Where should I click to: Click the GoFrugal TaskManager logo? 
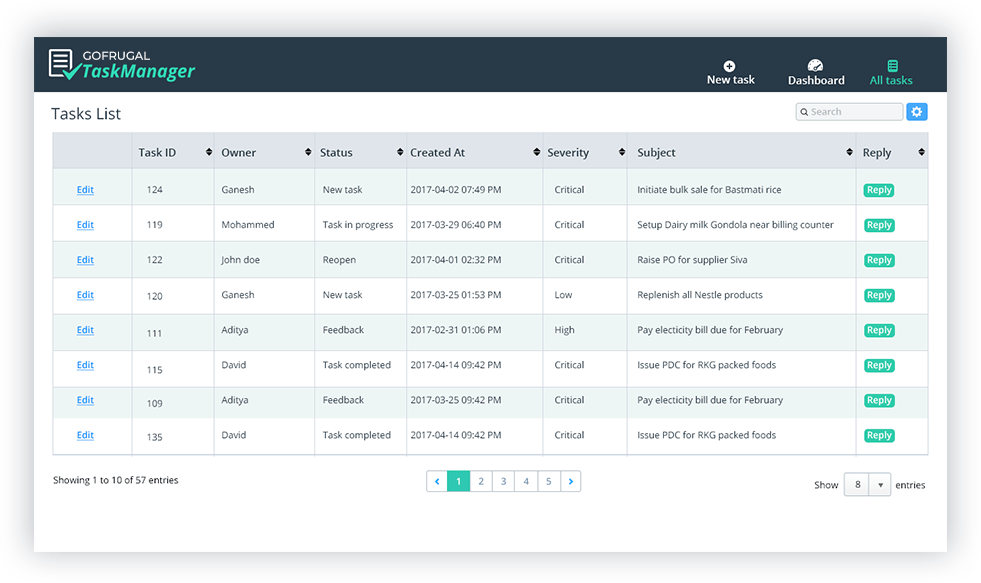pos(122,64)
